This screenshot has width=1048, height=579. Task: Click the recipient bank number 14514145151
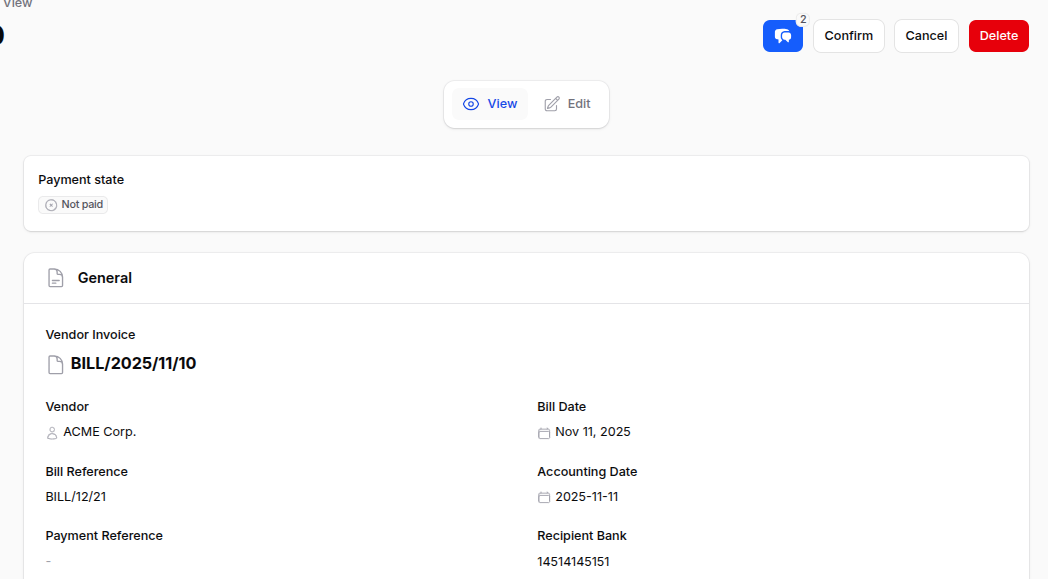573,562
